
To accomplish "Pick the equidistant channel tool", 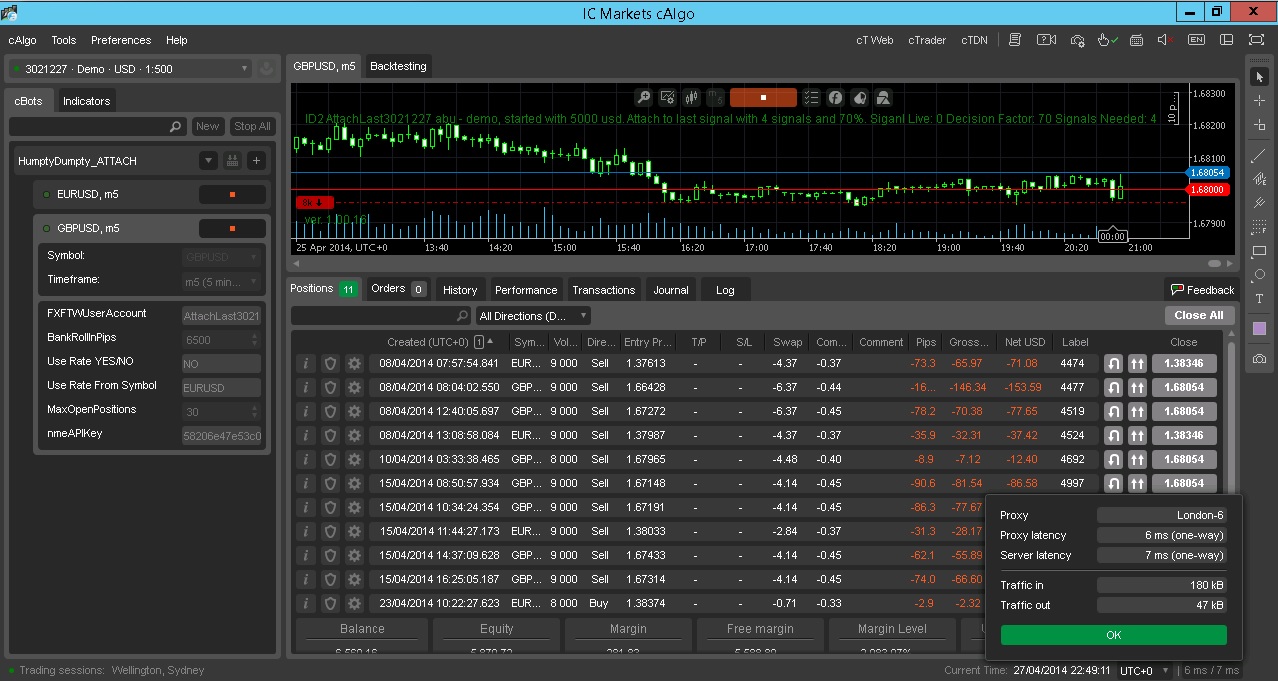I will pos(1259,179).
